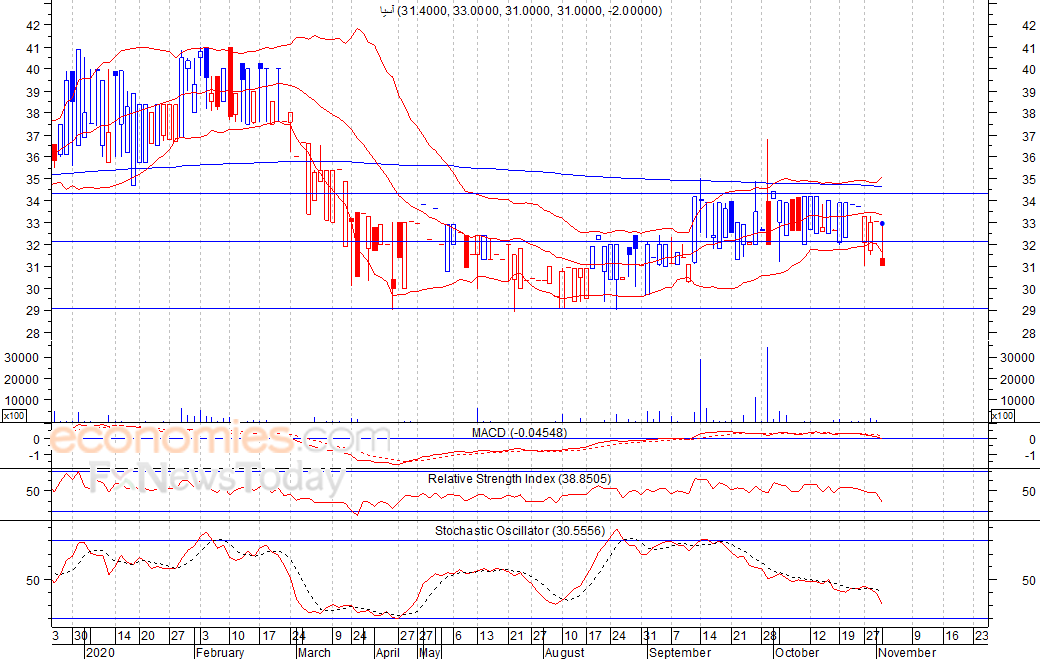Select the September month label
Image resolution: width=1040 pixels, height=659 pixels.
[x=680, y=652]
